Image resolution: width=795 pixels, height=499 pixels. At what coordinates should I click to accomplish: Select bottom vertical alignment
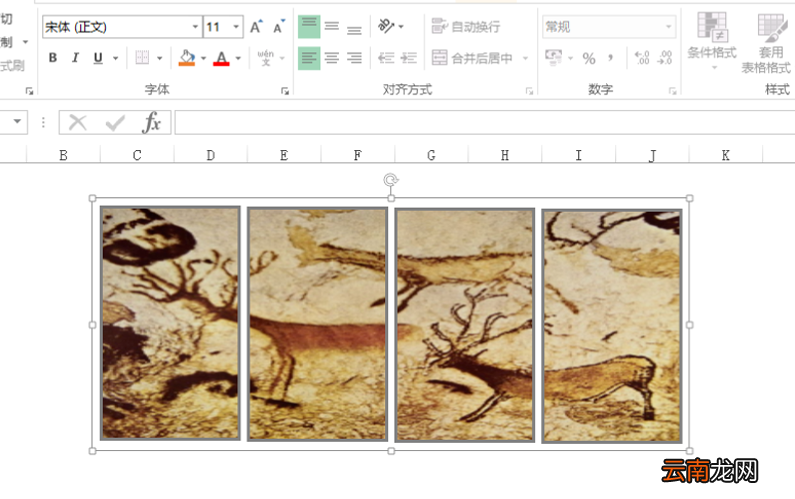coord(354,27)
